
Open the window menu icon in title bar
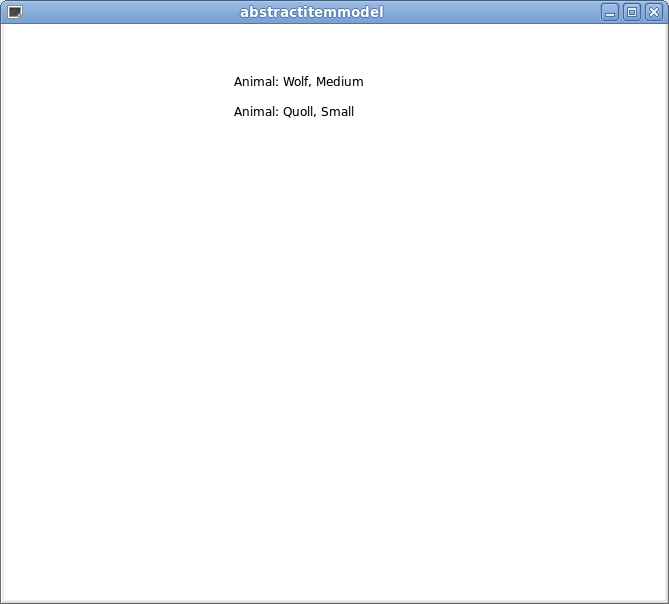(15, 12)
